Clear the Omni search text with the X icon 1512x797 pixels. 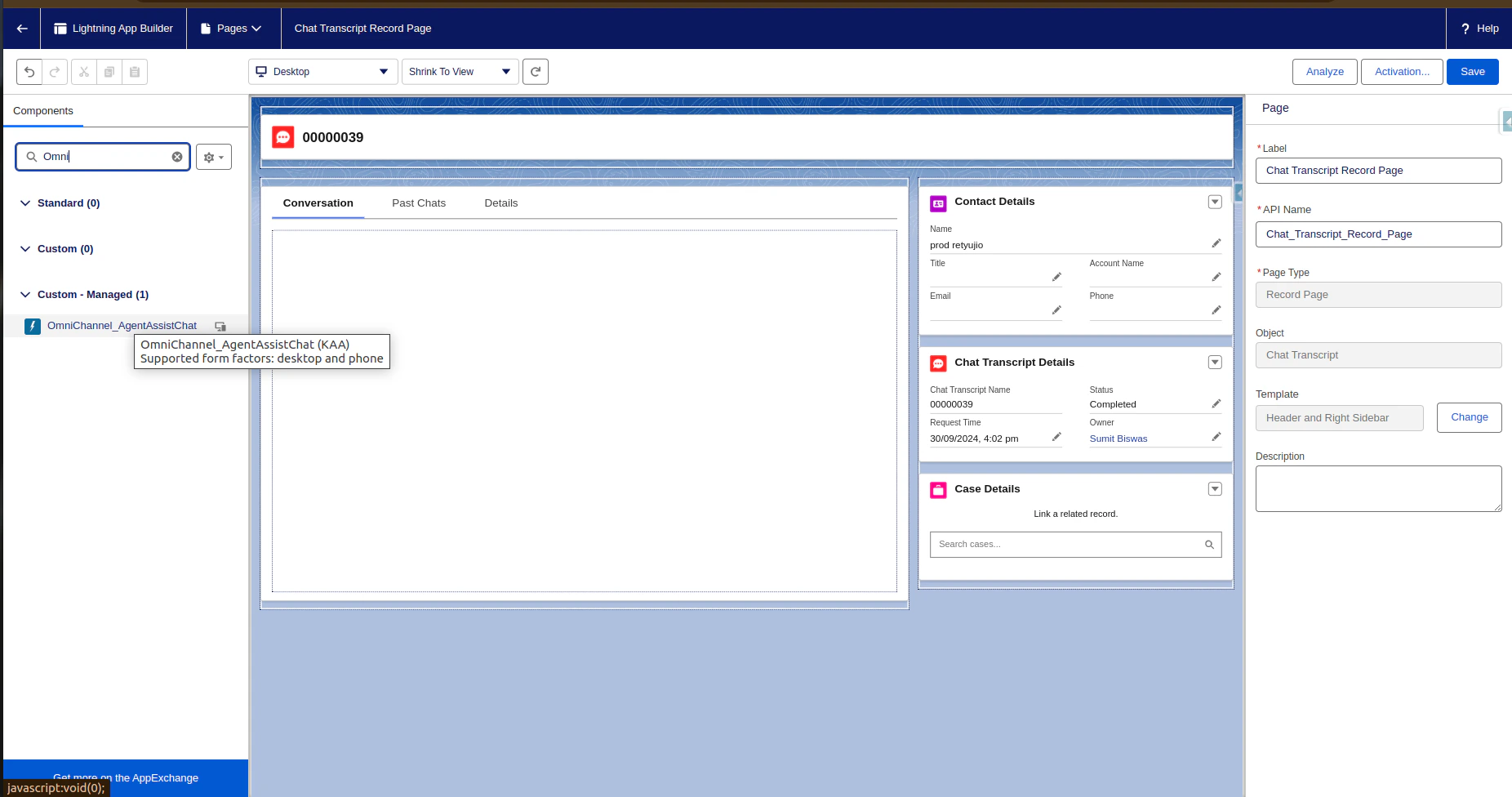pos(176,156)
